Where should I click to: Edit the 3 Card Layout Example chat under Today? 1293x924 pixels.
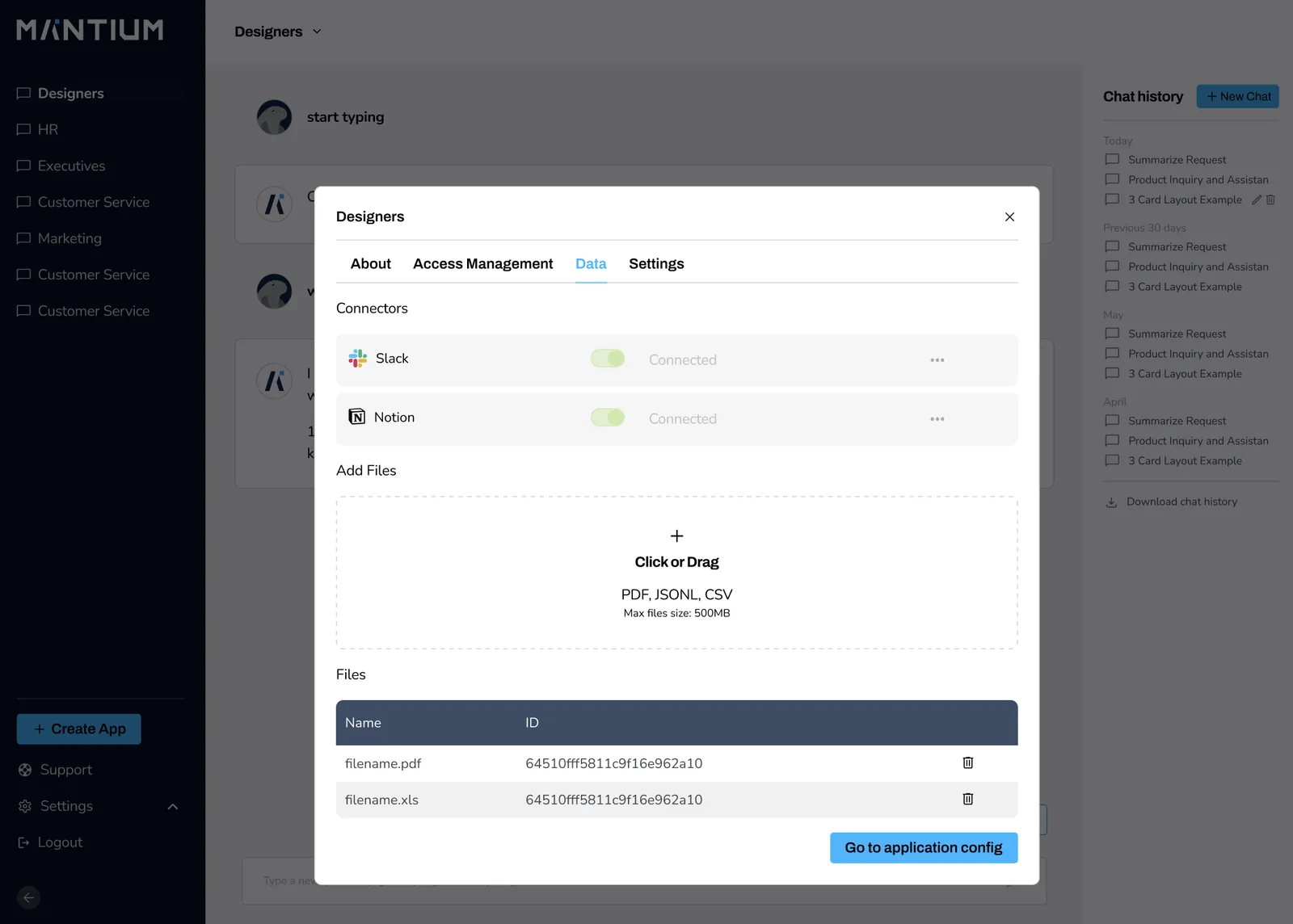pyautogui.click(x=1257, y=199)
